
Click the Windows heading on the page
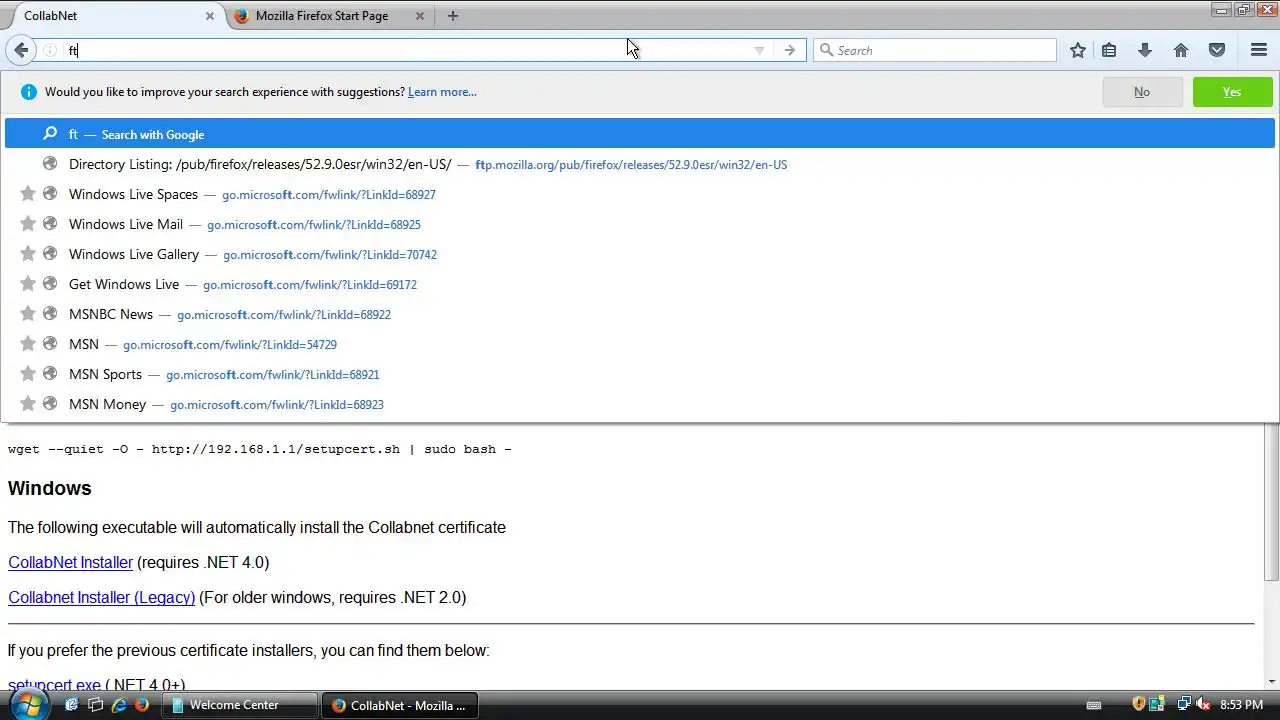coord(49,488)
